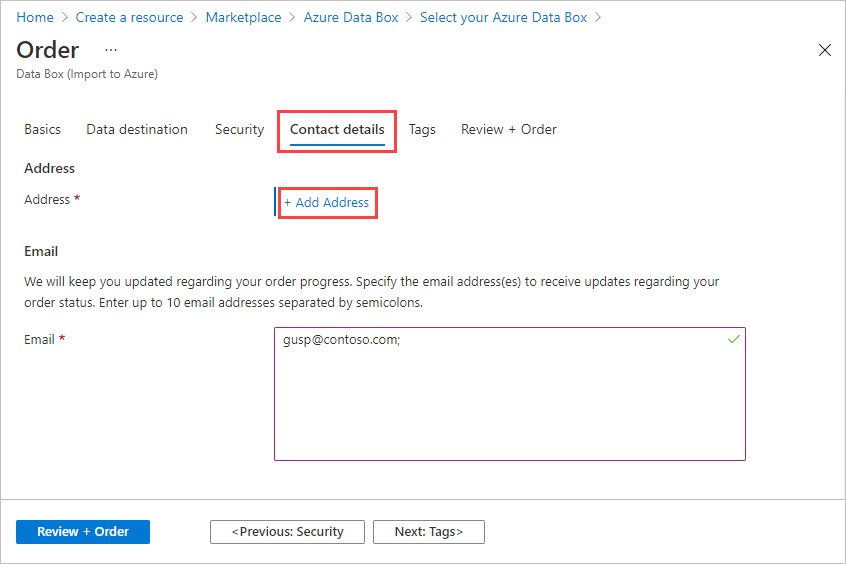Open Select your Azure Data Box breadcrumb
The width and height of the screenshot is (846, 564).
[503, 17]
